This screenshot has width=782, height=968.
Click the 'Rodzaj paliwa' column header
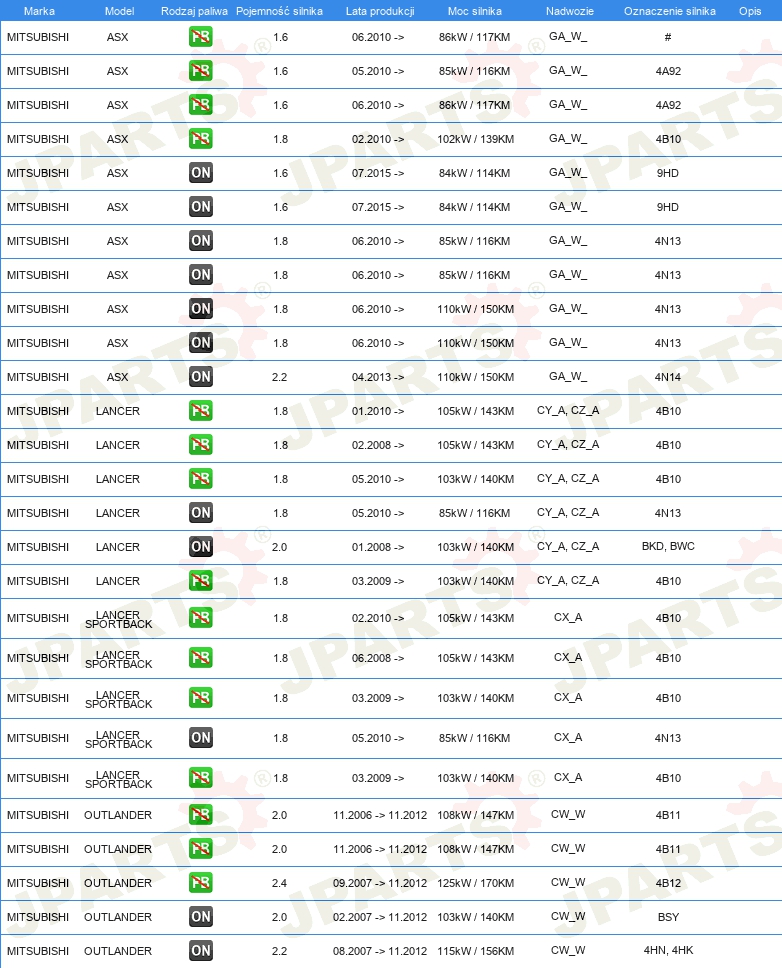click(194, 11)
